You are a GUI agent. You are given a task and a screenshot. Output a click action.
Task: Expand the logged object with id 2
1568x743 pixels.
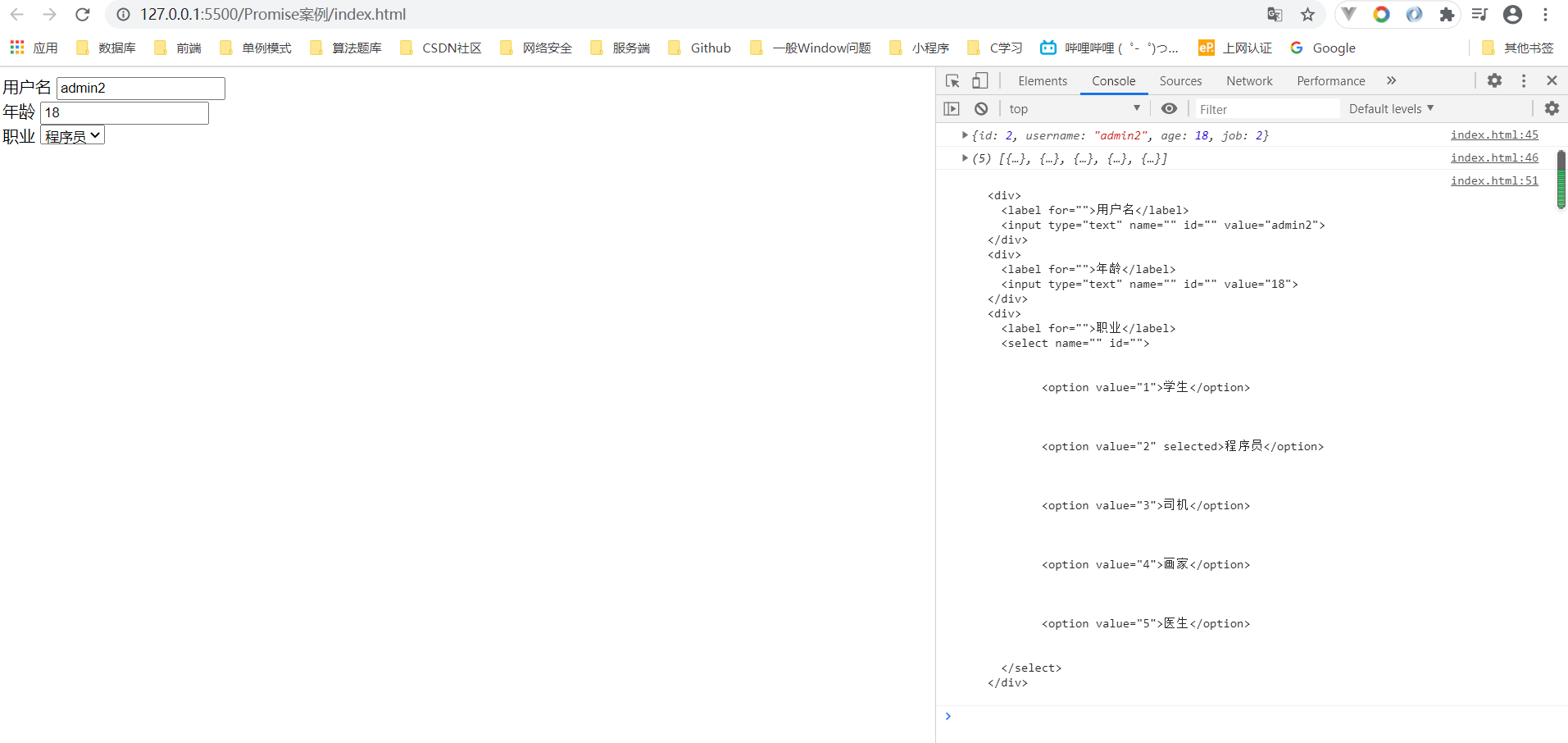pyautogui.click(x=965, y=135)
